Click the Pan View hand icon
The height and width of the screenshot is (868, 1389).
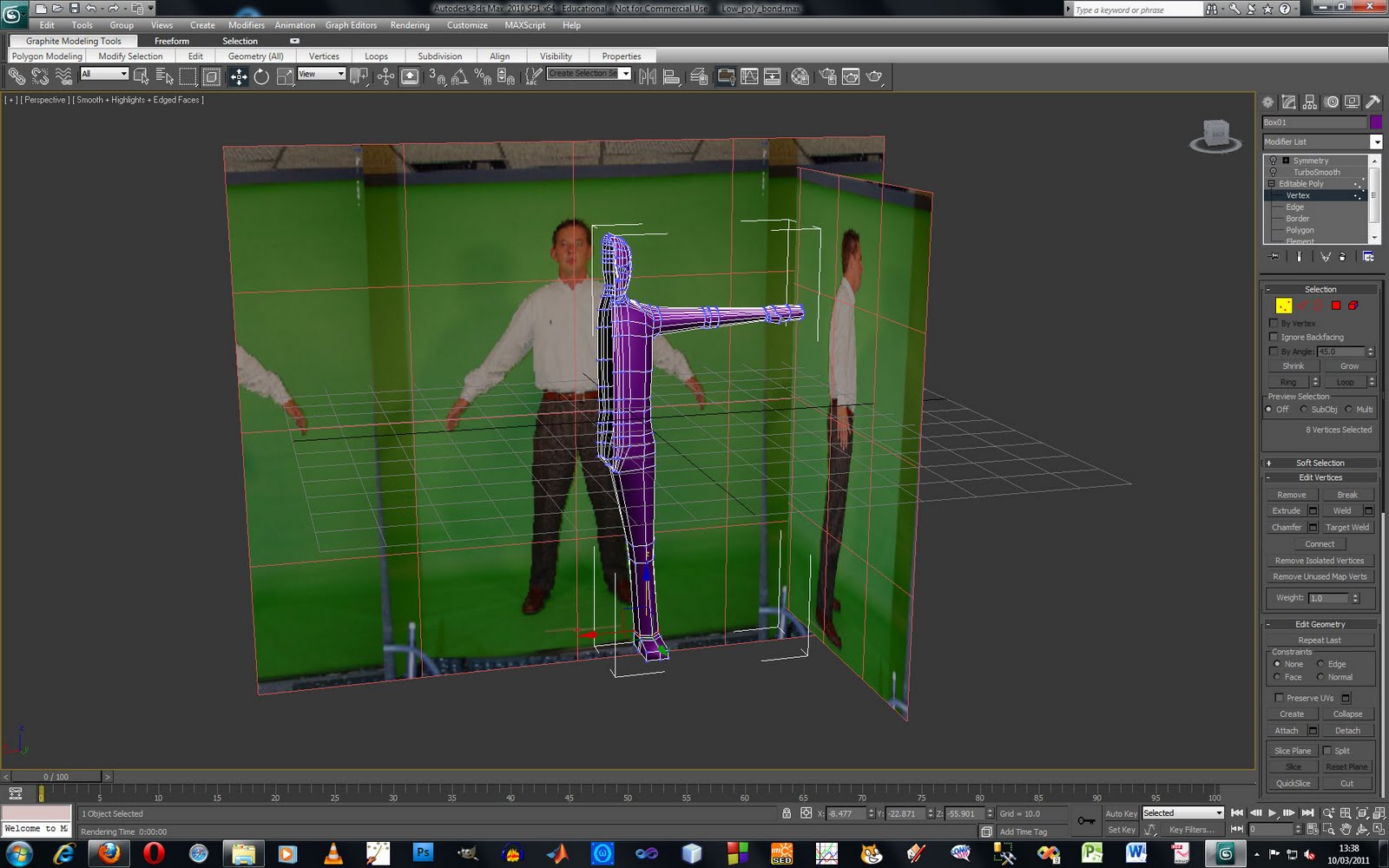[1346, 831]
